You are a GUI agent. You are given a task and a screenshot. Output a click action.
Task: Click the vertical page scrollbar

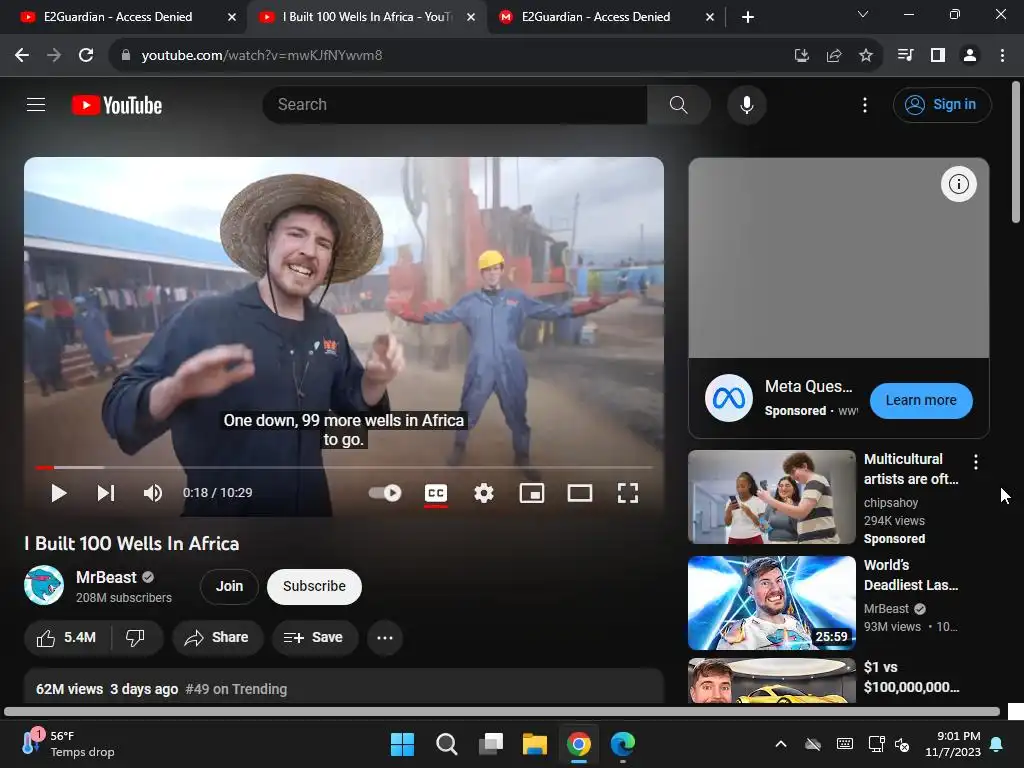tap(1016, 152)
